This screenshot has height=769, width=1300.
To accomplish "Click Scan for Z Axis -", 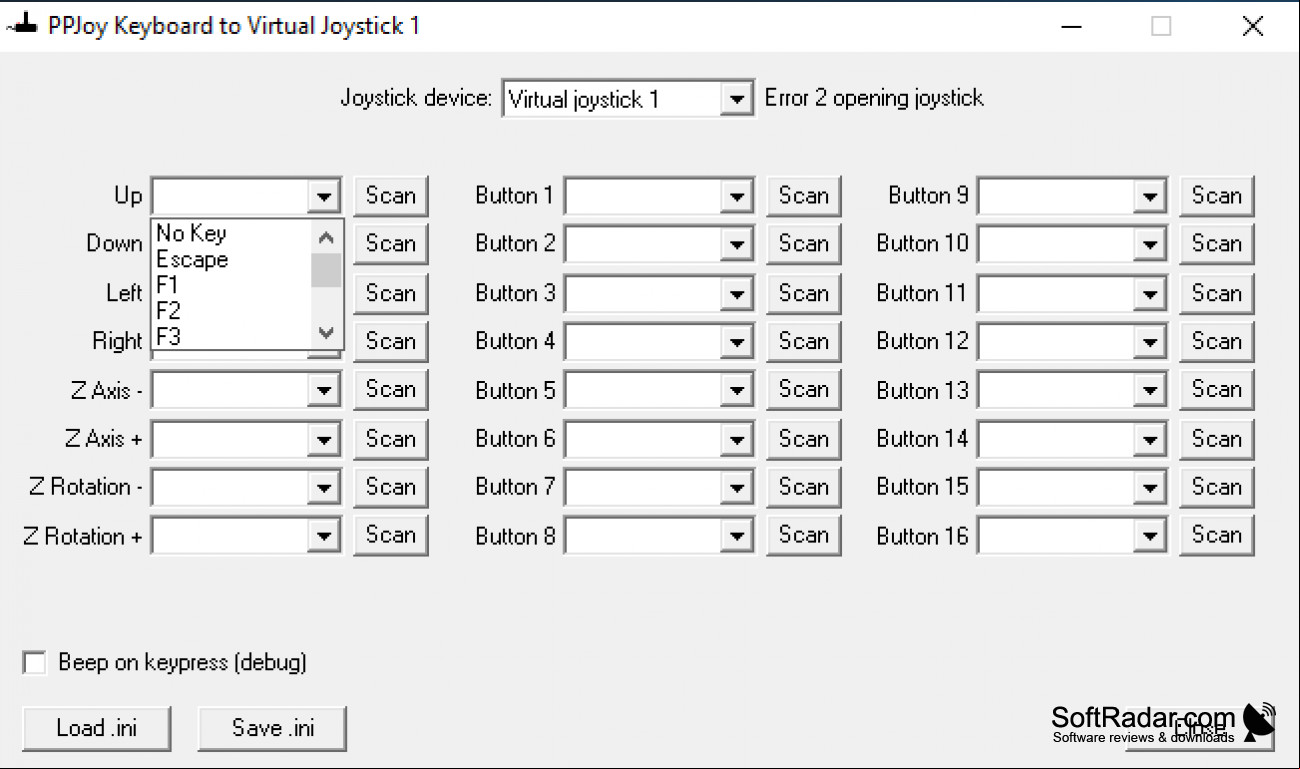I will [x=391, y=390].
